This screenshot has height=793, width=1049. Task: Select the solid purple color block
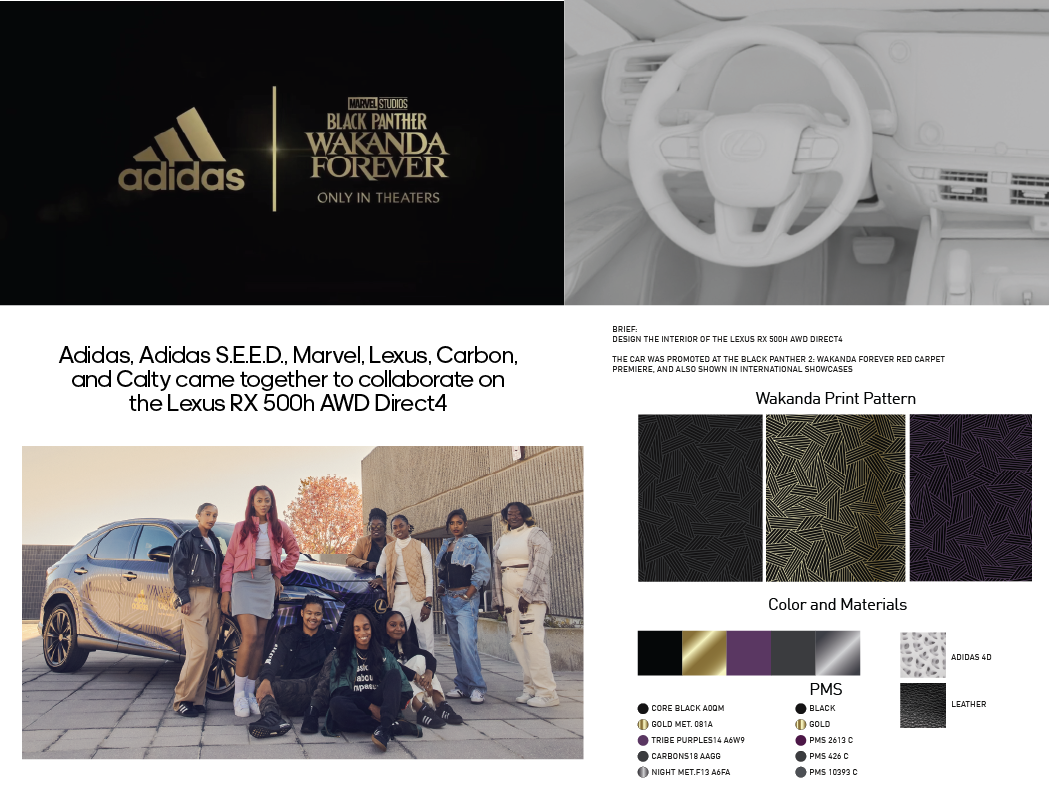(748, 653)
